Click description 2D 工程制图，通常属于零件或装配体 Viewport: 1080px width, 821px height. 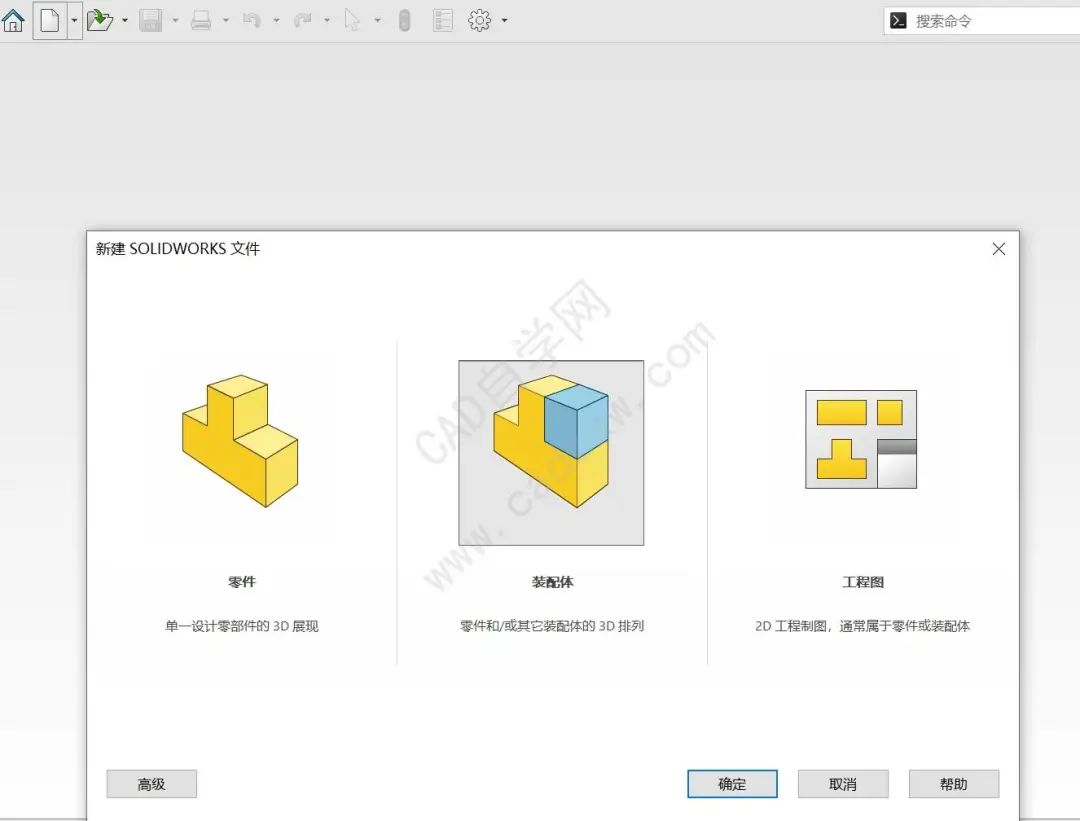pos(862,626)
